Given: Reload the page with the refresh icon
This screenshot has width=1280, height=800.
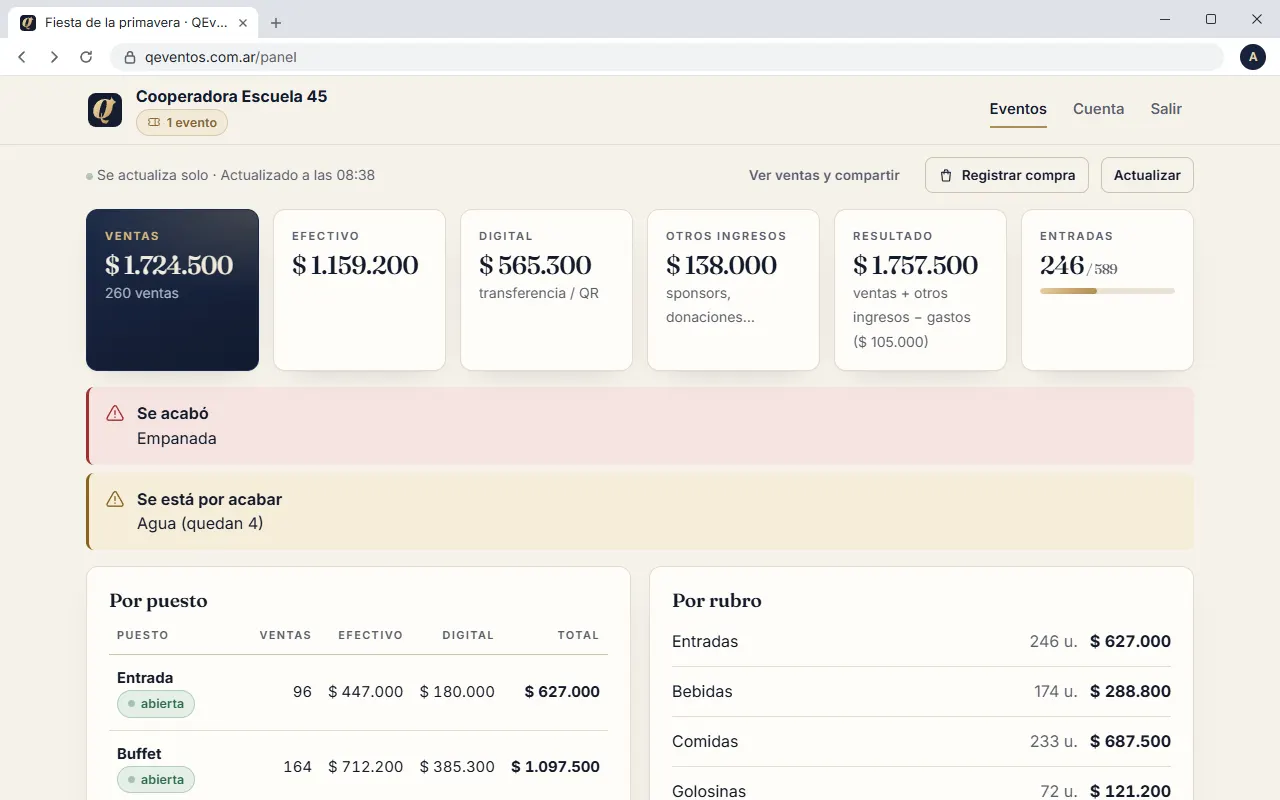Looking at the screenshot, I should 86,57.
